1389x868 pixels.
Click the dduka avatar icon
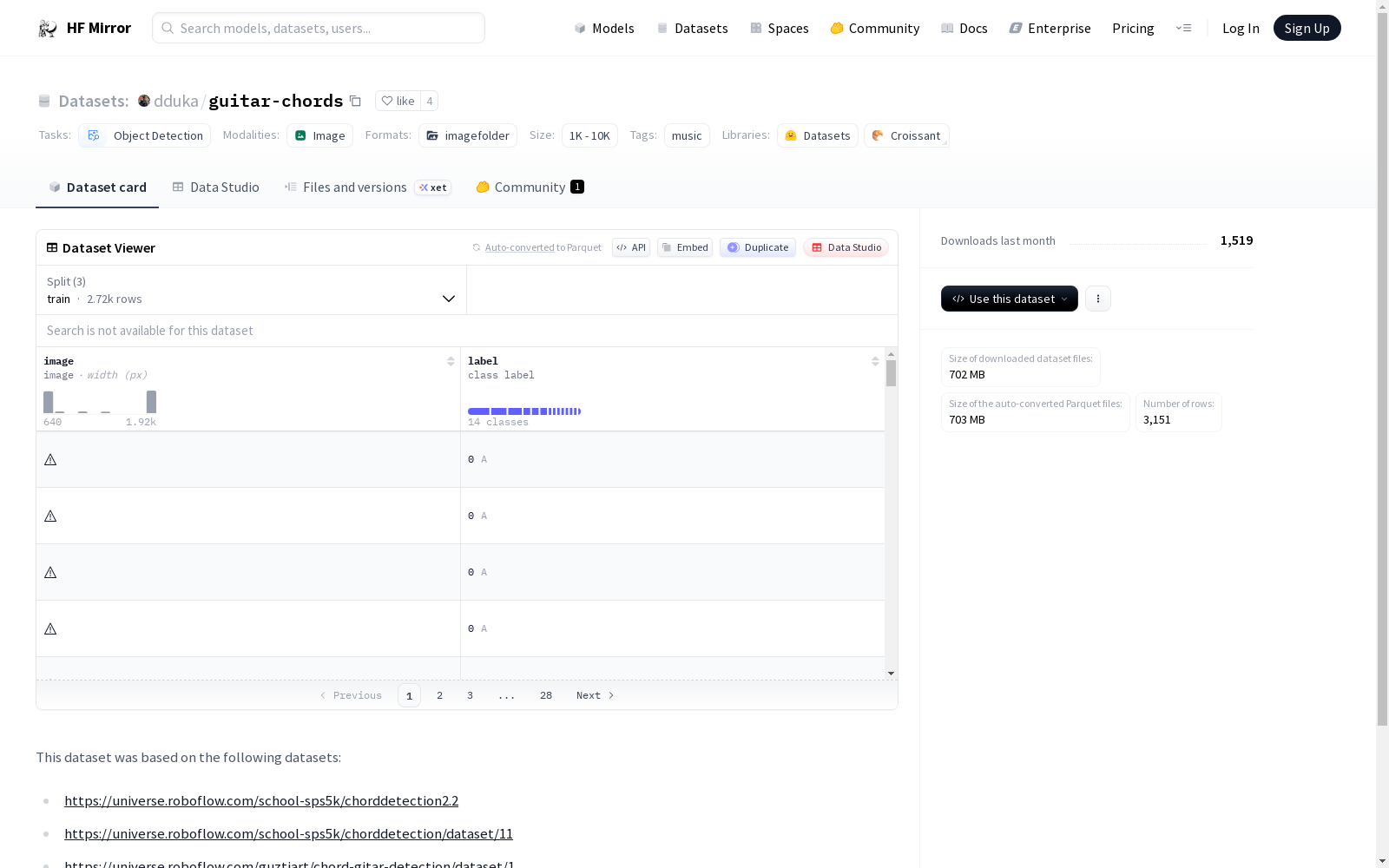pyautogui.click(x=144, y=101)
